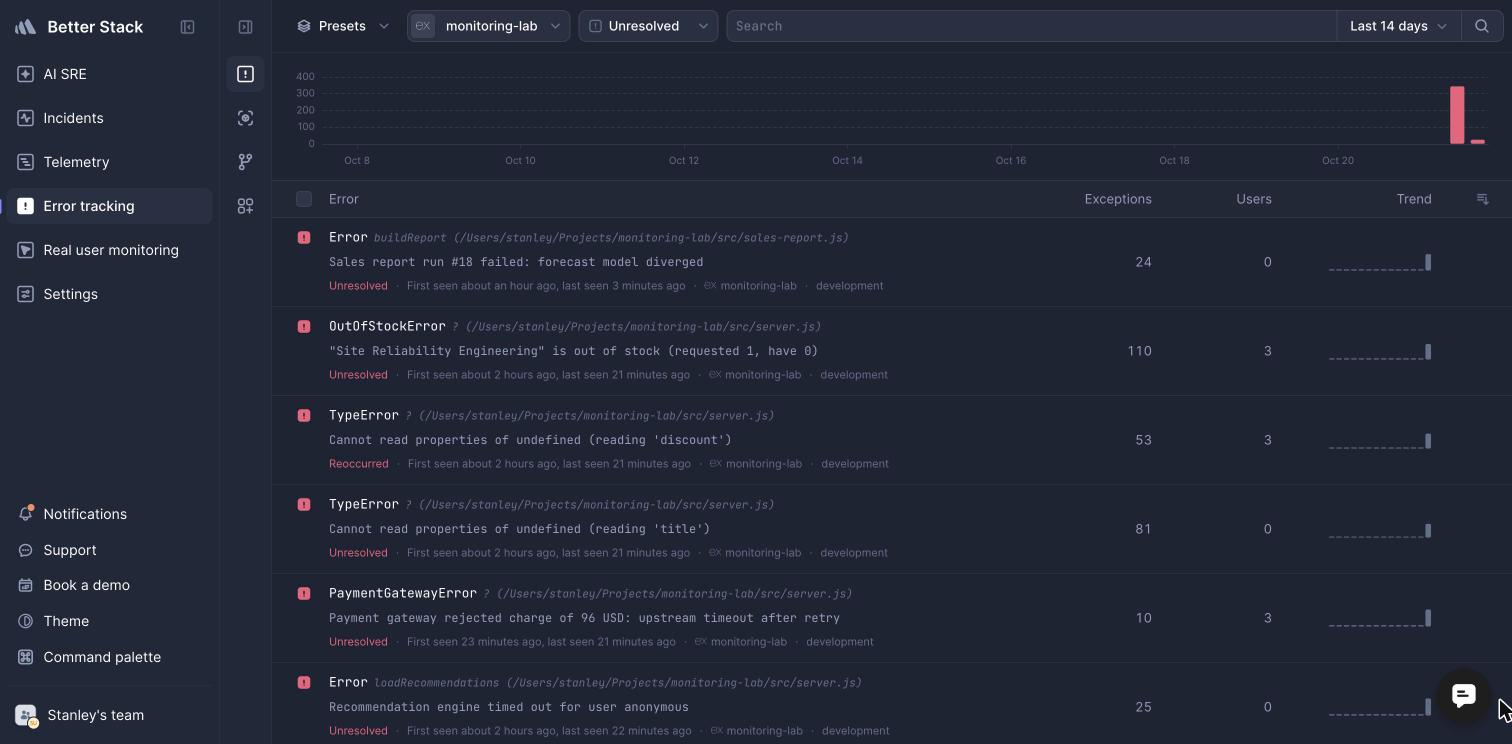This screenshot has height=744, width=1512.
Task: Click the search magnifier icon
Action: pyautogui.click(x=1482, y=26)
